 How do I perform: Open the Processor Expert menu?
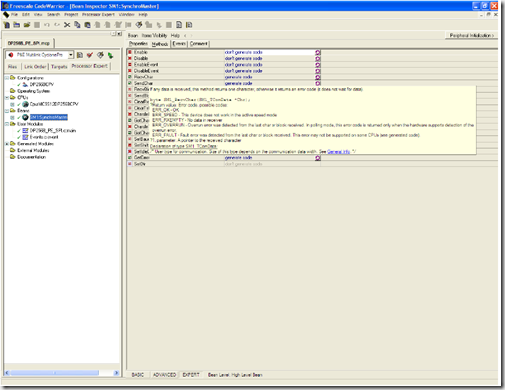click(x=98, y=15)
